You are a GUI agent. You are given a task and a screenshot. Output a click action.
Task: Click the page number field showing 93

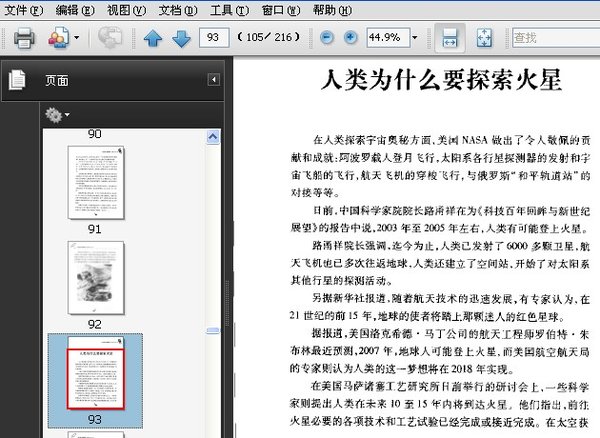tap(213, 38)
